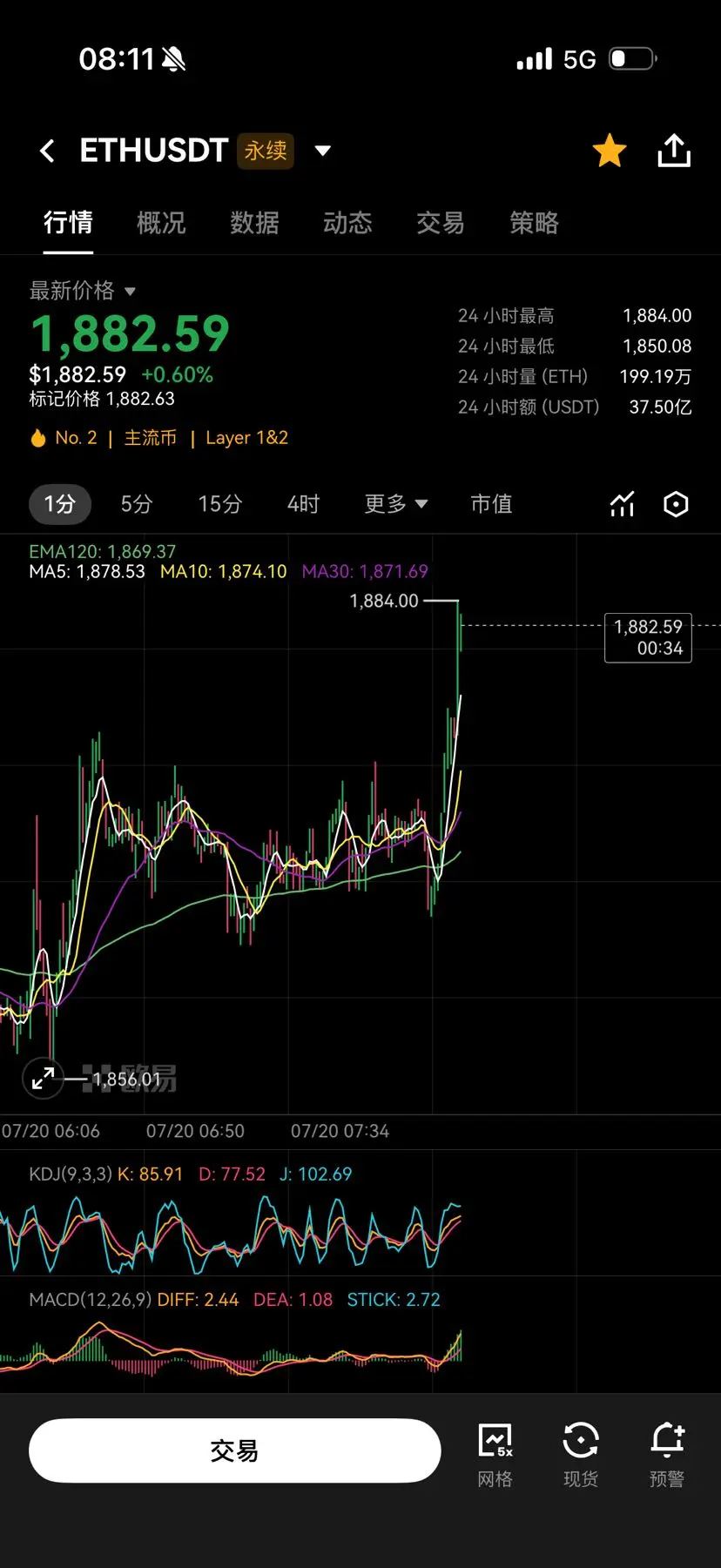The width and height of the screenshot is (721, 1568).
Task: Tap the 24小时额 (USDT) value 37.50亿
Action: click(660, 407)
